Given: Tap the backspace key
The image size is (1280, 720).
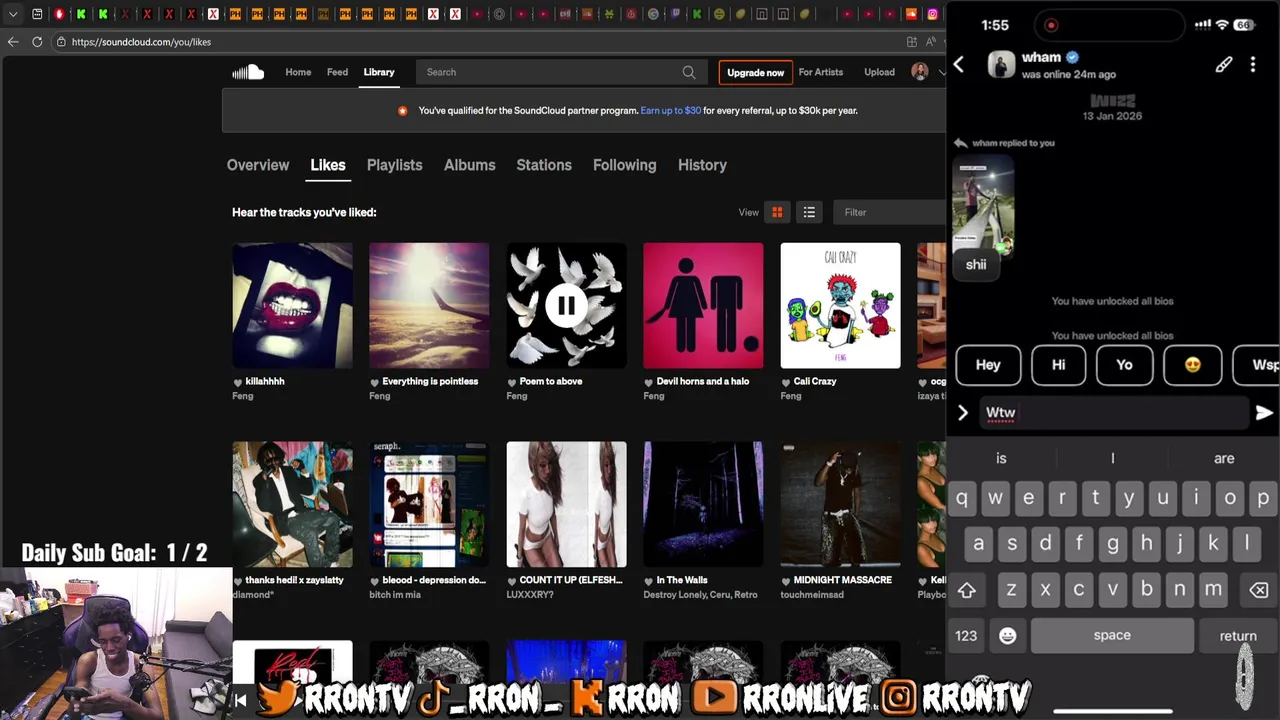Looking at the screenshot, I should click(x=1258, y=590).
